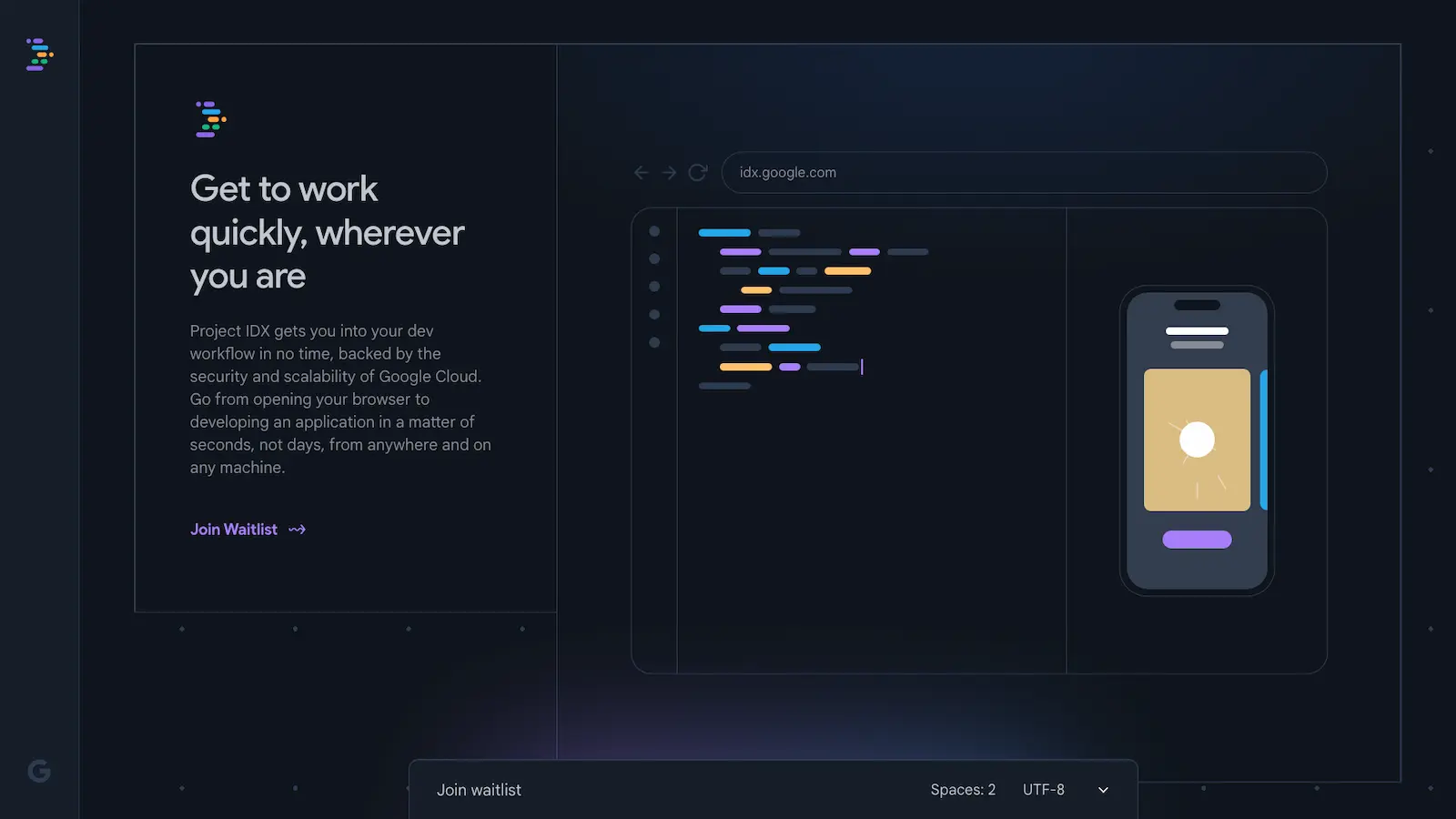Click the headline 'Get to work quickly, wherever you are'
The image size is (1456, 819).
328,232
